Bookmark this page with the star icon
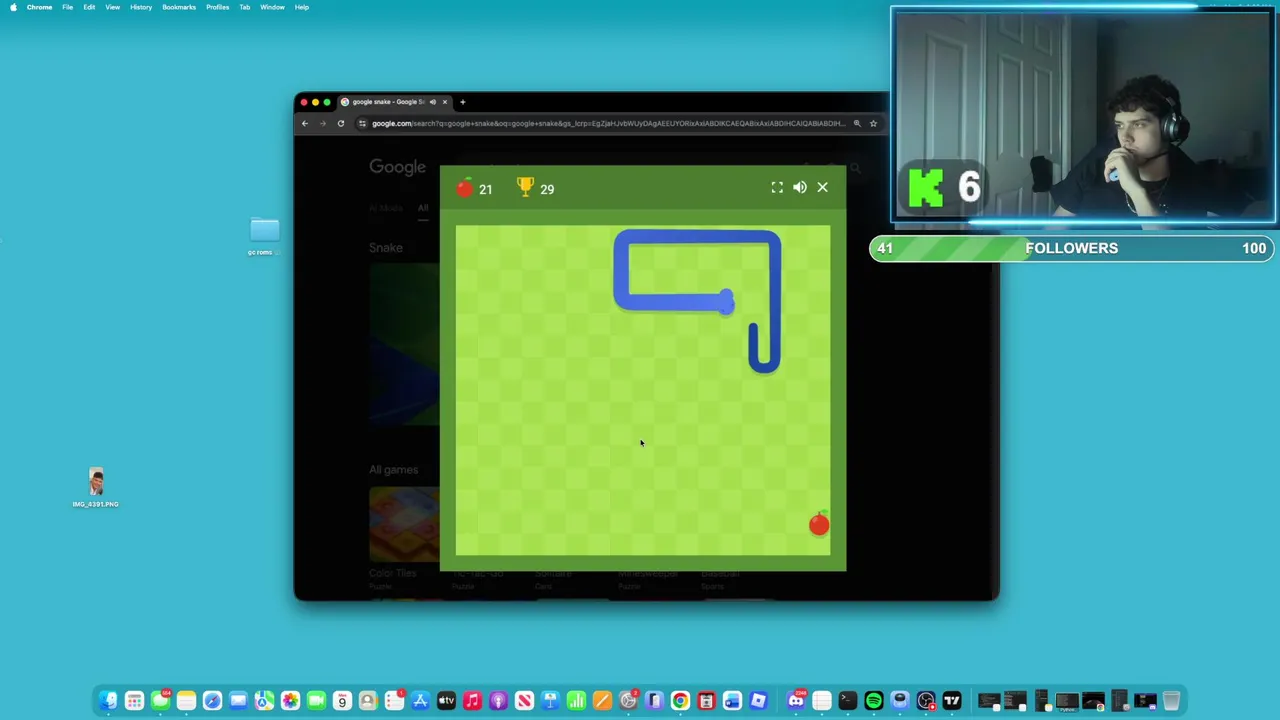Image resolution: width=1280 pixels, height=720 pixels. [x=873, y=123]
